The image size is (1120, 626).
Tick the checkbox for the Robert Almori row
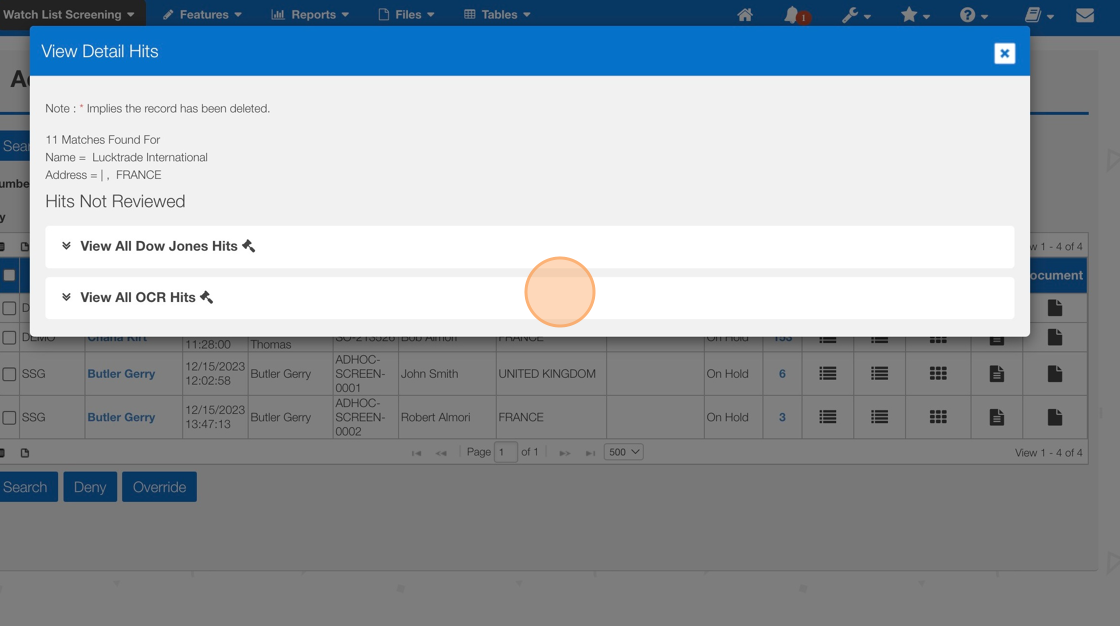pyautogui.click(x=9, y=417)
